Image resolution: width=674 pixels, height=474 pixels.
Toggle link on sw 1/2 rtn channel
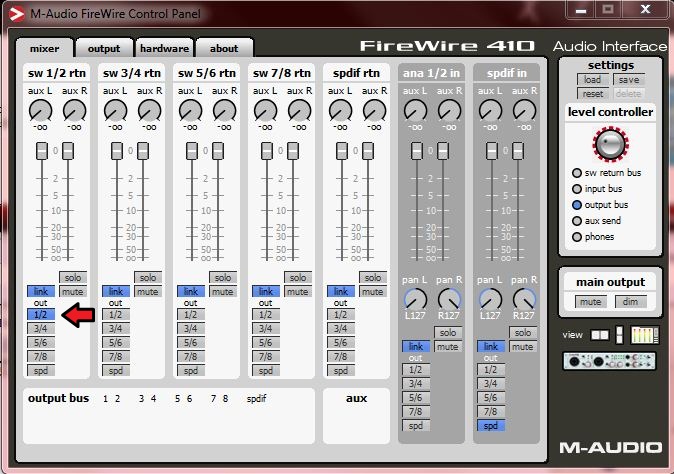(x=41, y=291)
